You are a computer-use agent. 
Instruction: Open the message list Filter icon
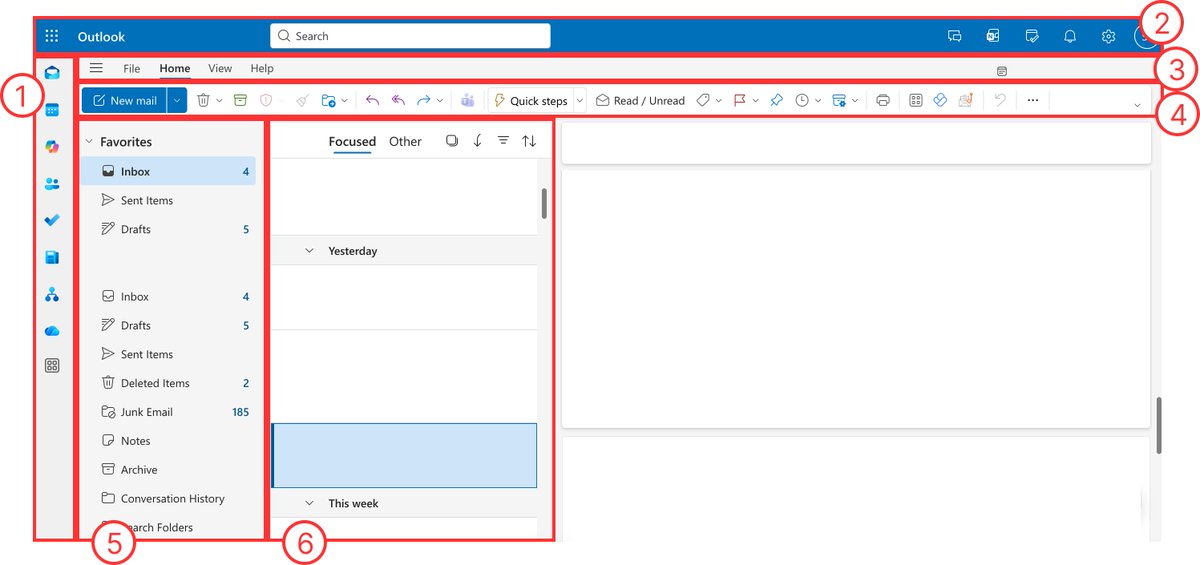pyautogui.click(x=503, y=141)
